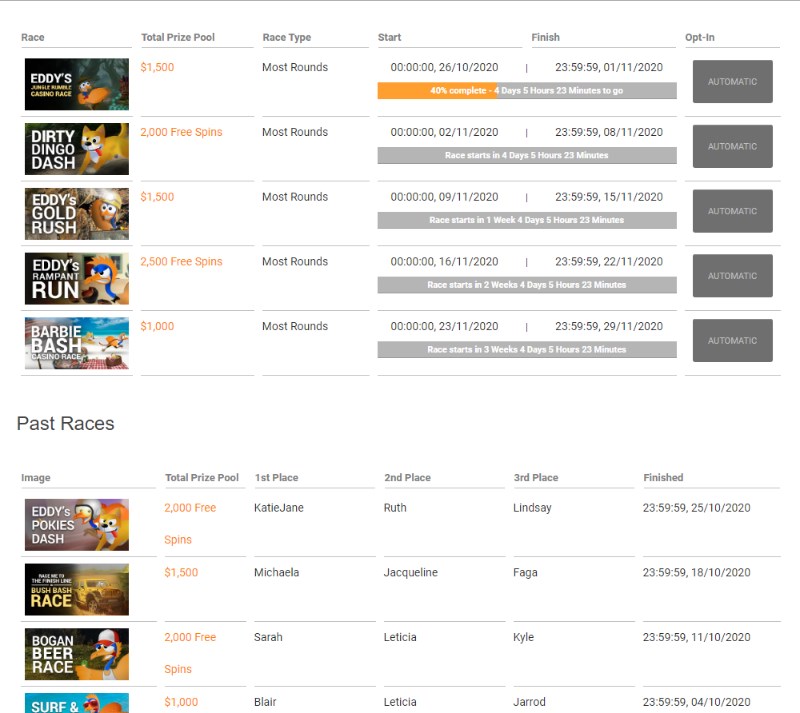Click the 40% complete progress bar
Image resolution: width=800 pixels, height=713 pixels.
pos(527,91)
